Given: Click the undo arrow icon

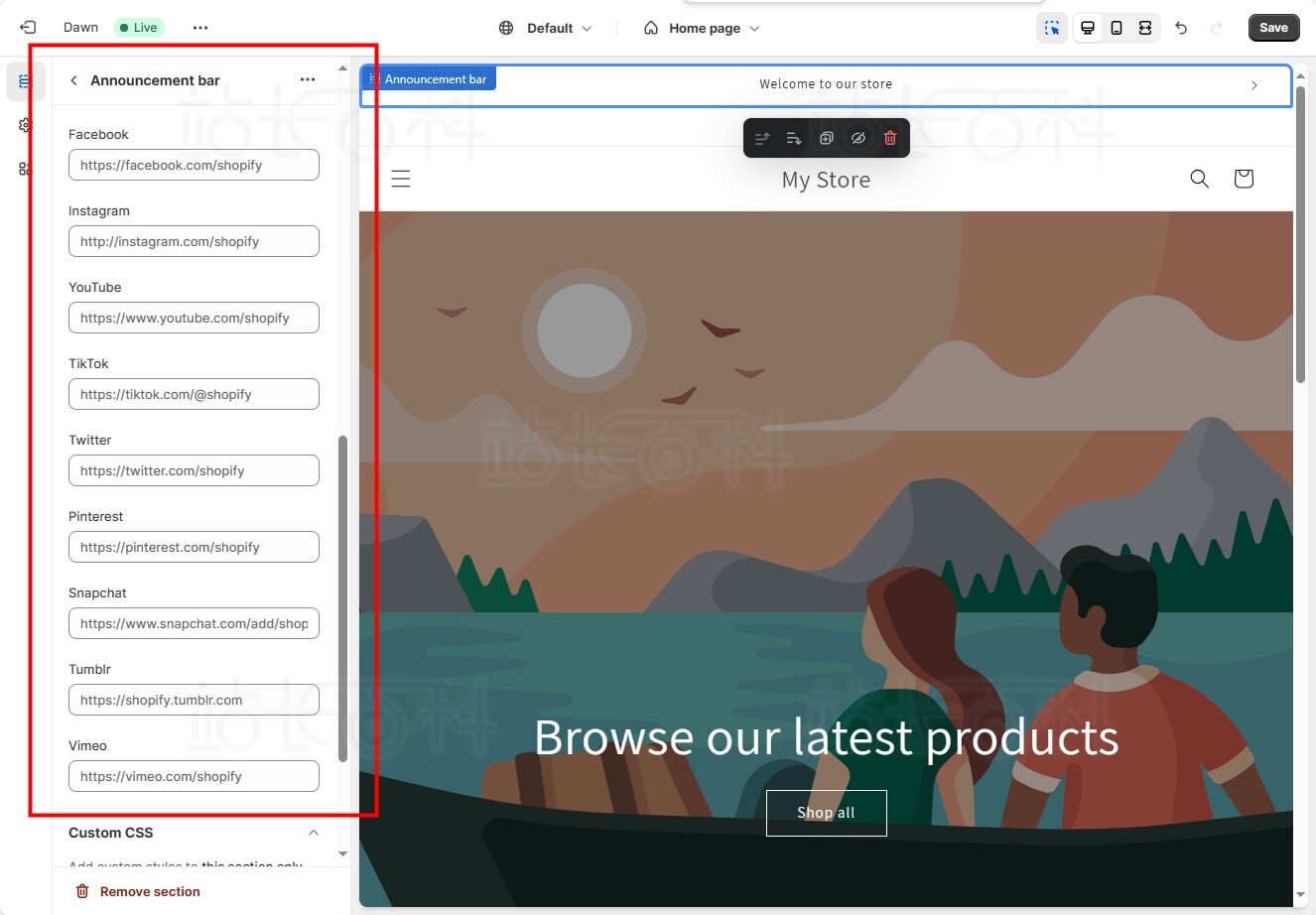Looking at the screenshot, I should [1181, 28].
